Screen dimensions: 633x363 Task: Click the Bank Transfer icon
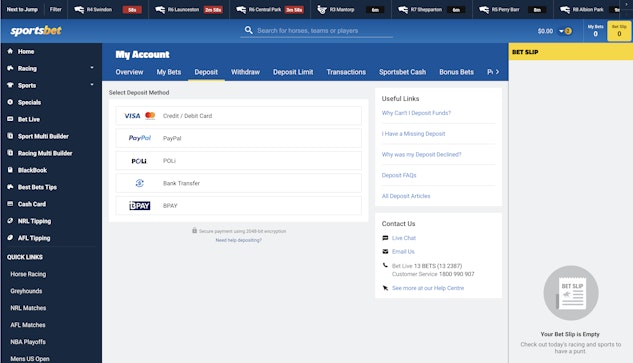point(140,183)
